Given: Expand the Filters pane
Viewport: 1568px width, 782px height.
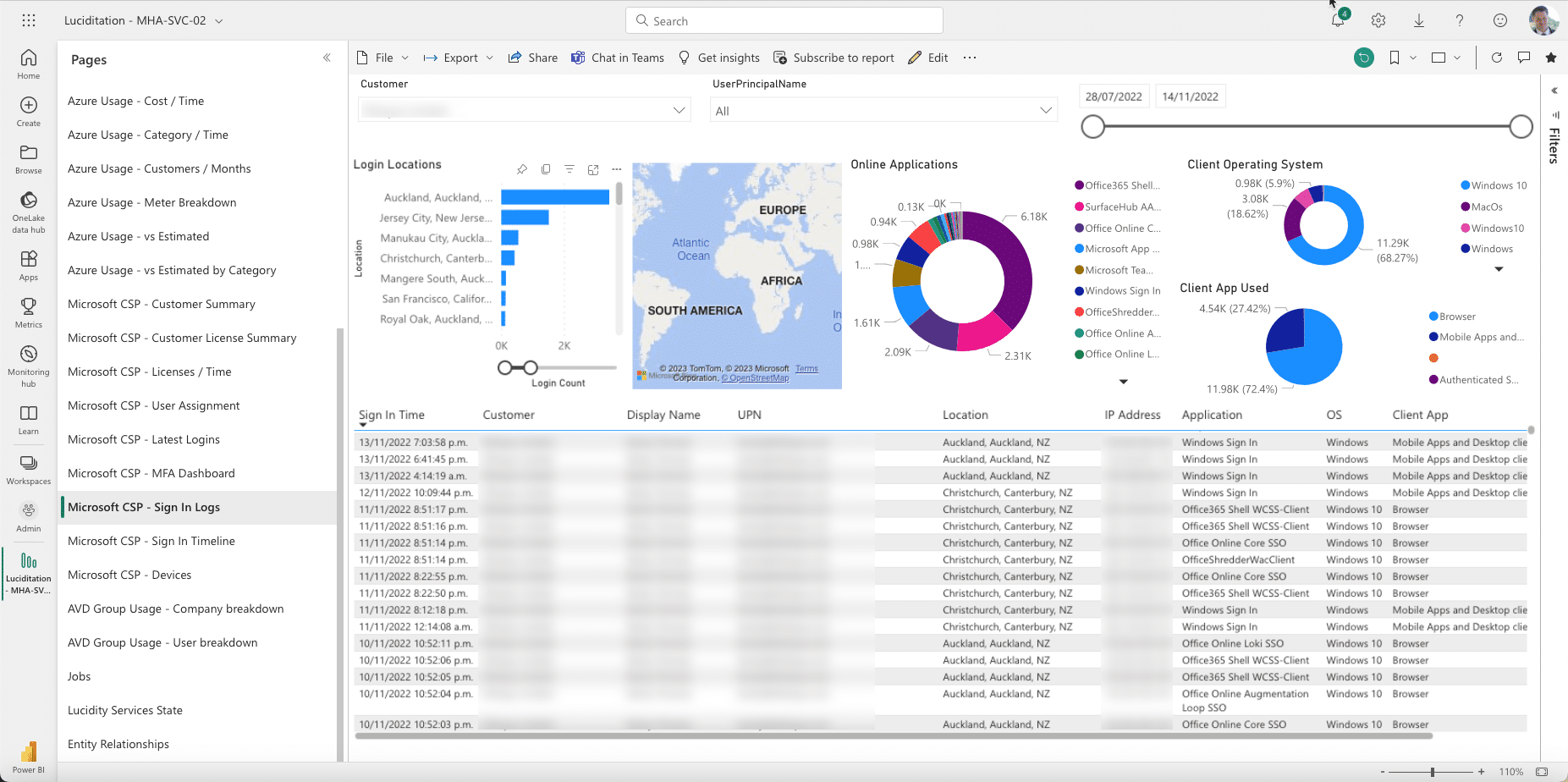Looking at the screenshot, I should pos(1554,91).
